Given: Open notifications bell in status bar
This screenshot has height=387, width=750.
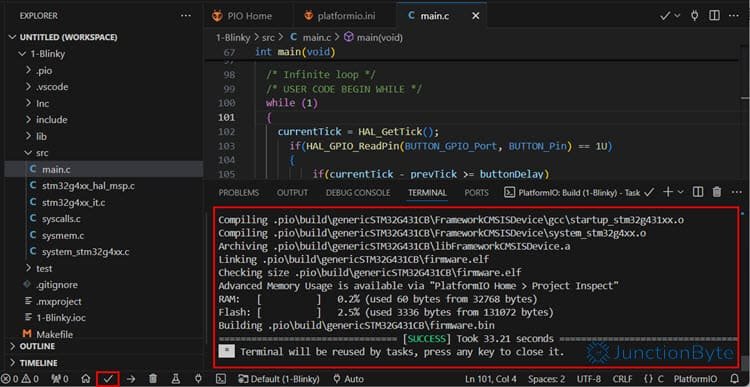Looking at the screenshot, I should coord(735,379).
